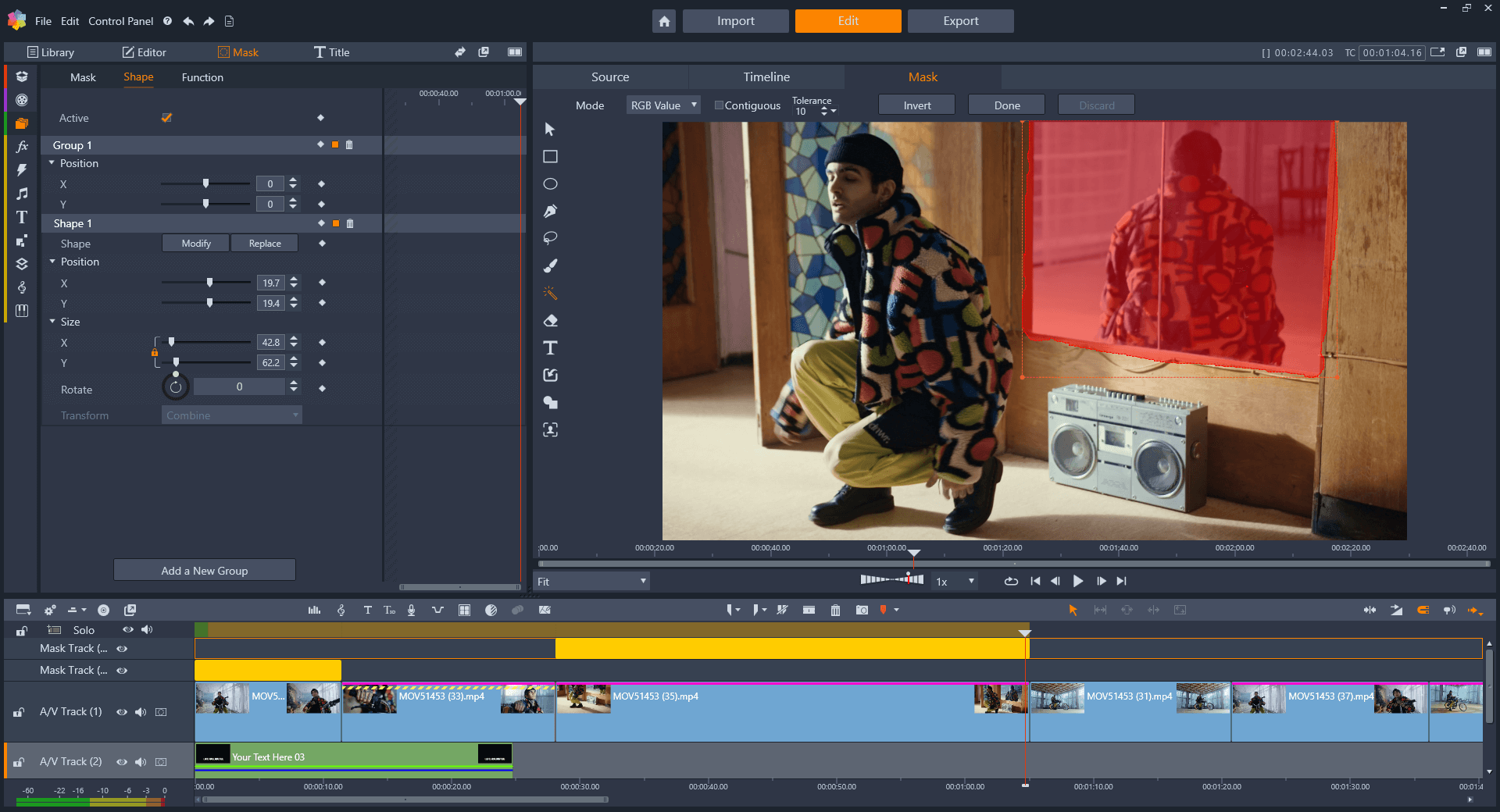
Task: Pick the magic wand selection tool
Action: (550, 294)
